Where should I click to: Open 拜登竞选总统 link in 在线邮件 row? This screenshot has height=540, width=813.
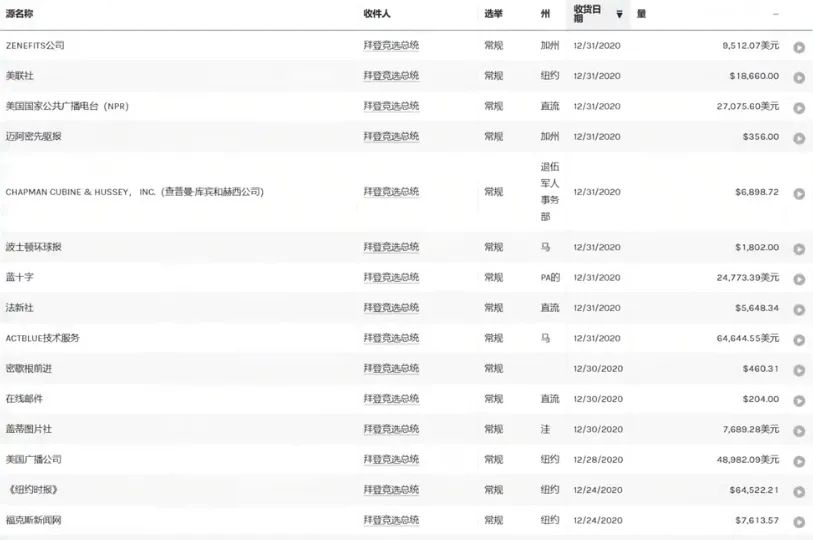coord(391,399)
